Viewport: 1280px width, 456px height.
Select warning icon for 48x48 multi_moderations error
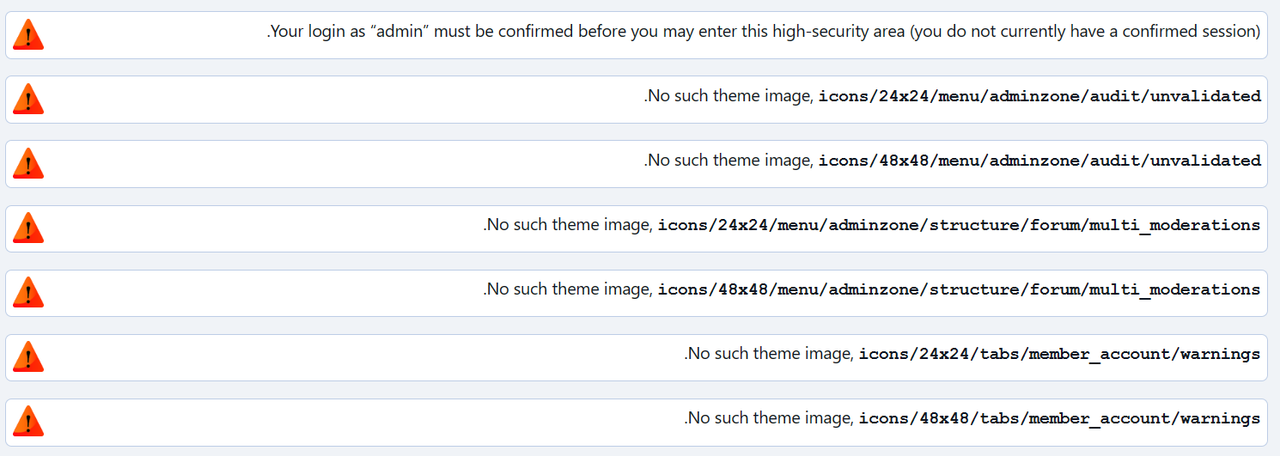tap(28, 293)
